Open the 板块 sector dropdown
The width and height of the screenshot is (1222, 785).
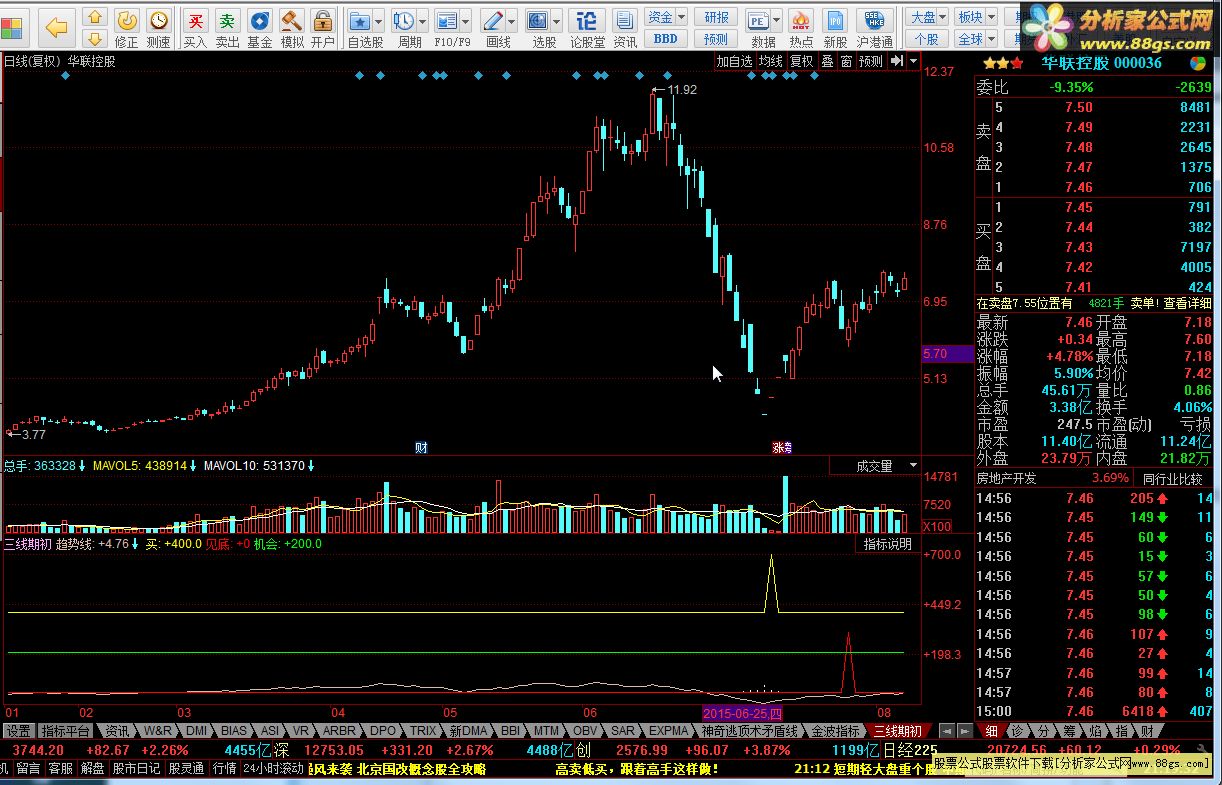click(976, 17)
